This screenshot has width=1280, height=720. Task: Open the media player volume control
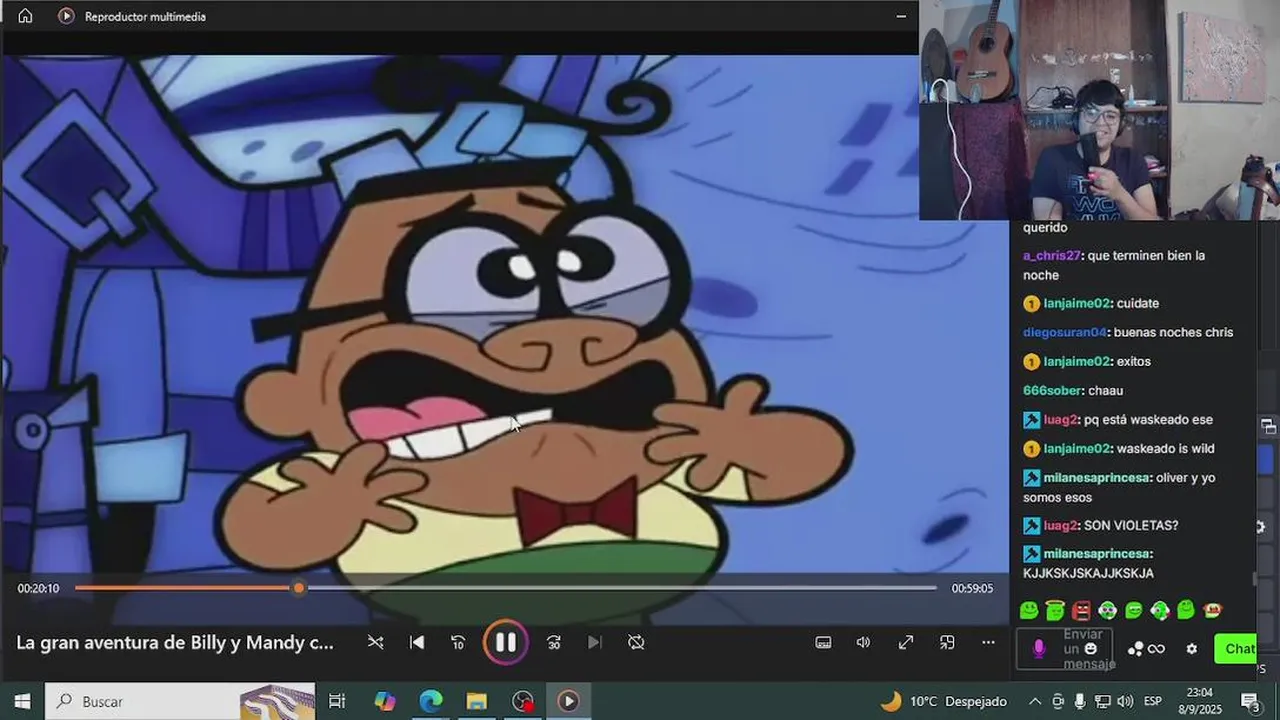pos(863,642)
